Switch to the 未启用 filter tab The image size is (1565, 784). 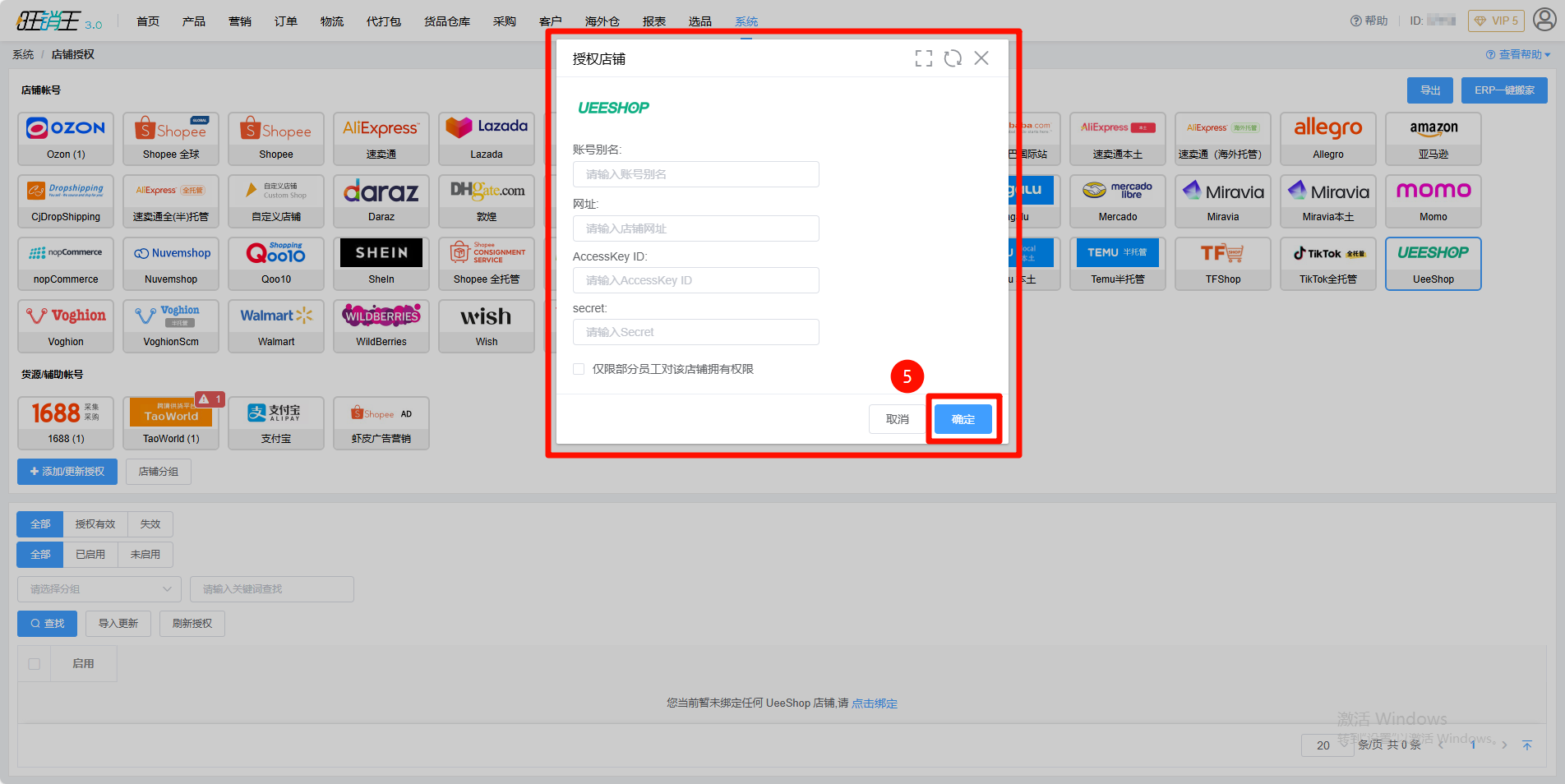click(145, 555)
